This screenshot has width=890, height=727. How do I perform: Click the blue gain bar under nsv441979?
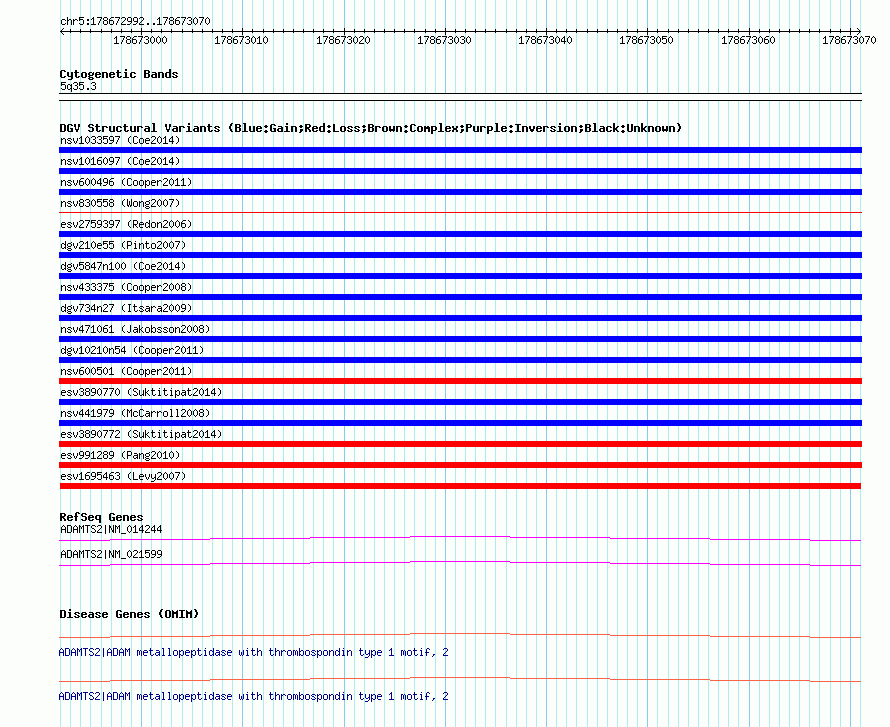click(x=460, y=423)
